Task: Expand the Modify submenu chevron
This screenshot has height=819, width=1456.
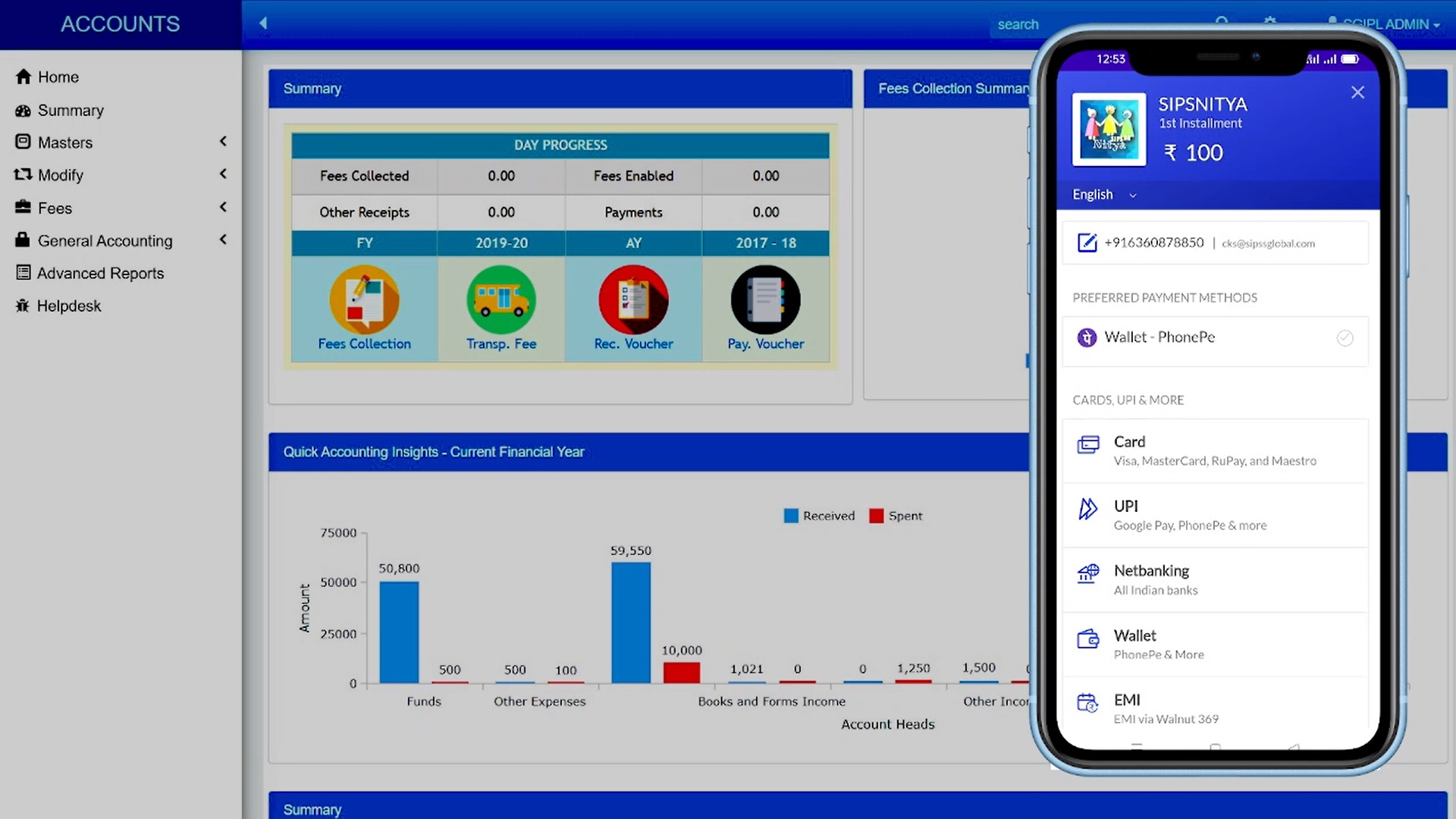Action: click(223, 174)
